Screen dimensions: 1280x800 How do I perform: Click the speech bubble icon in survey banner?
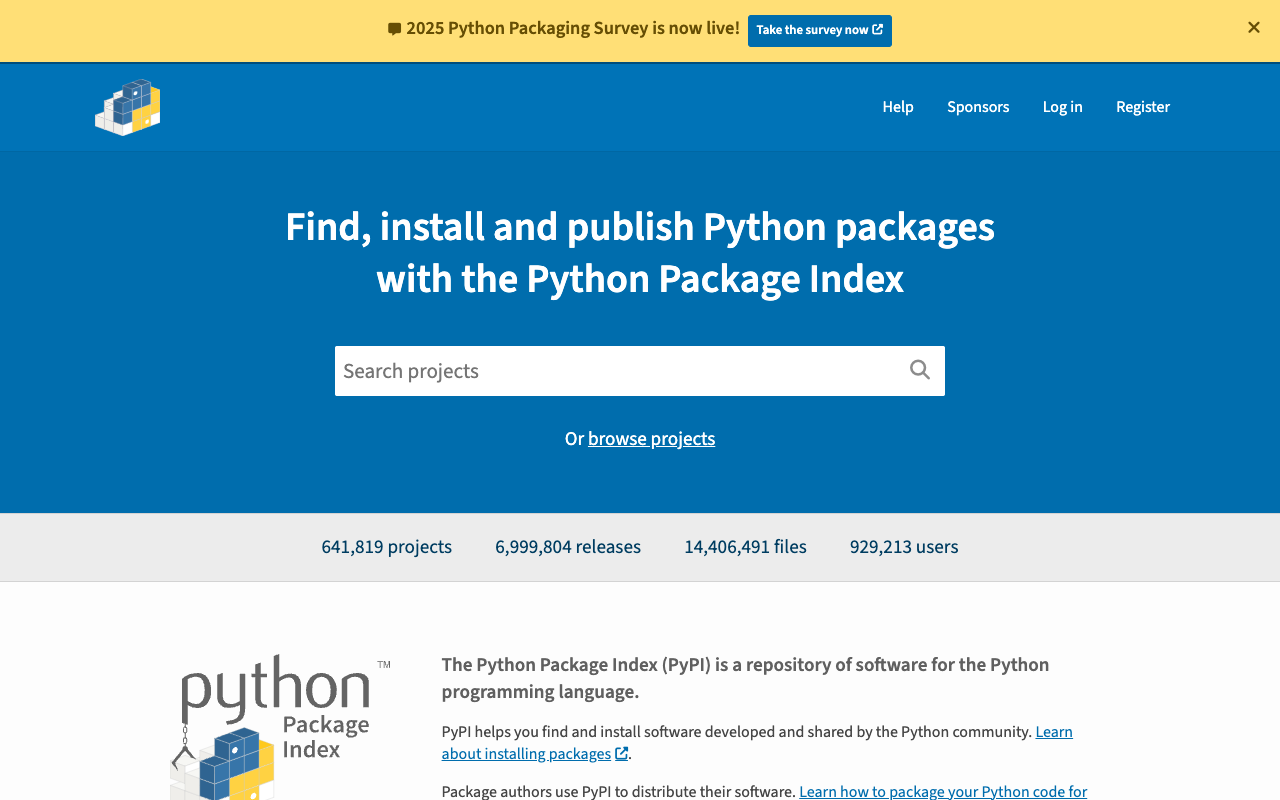[394, 29]
